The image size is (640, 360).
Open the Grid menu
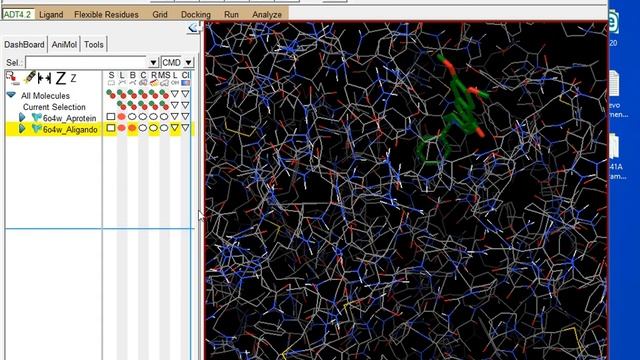point(160,14)
